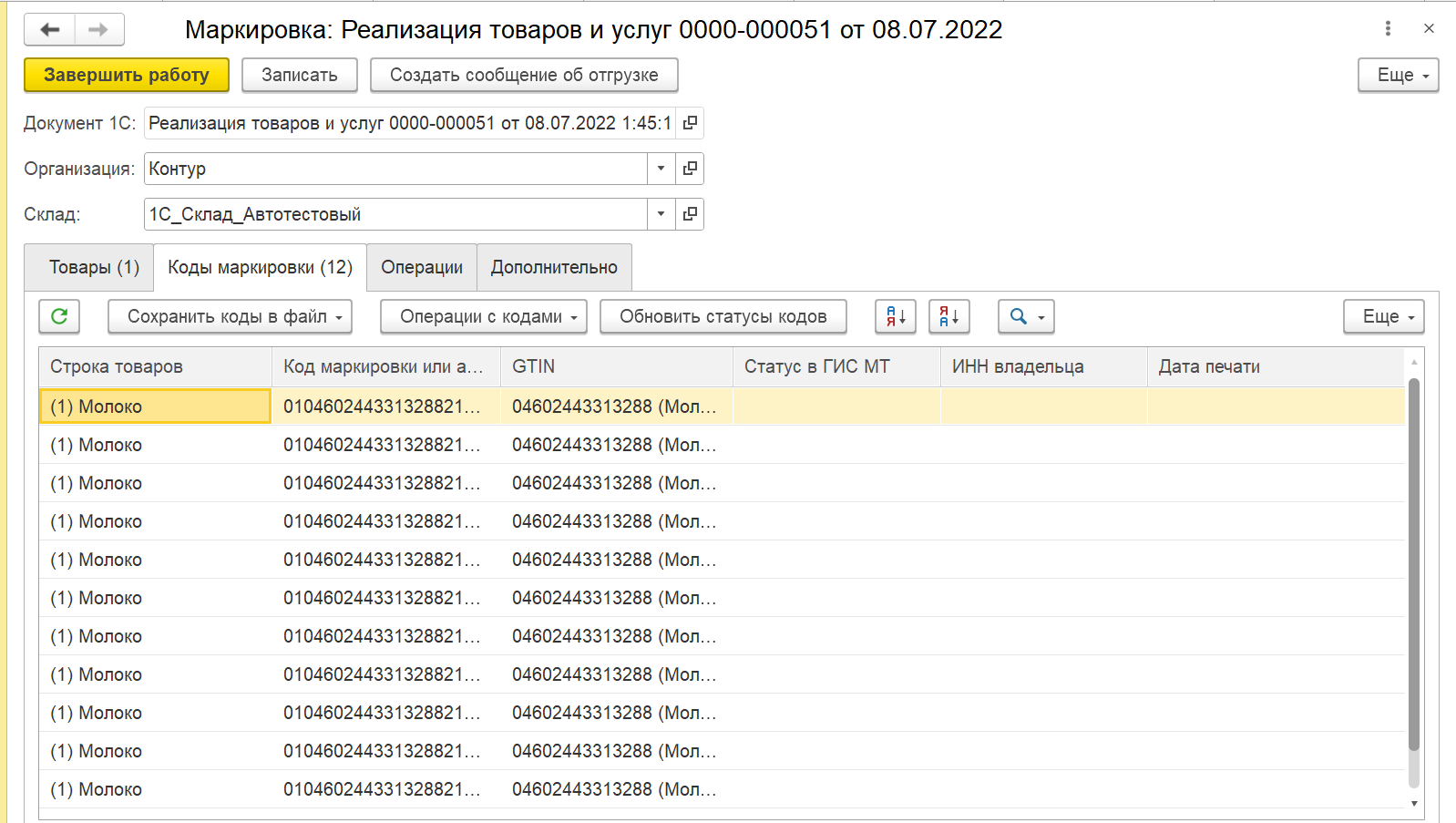This screenshot has width=1456, height=823.
Task: Open the Документ 1С link icon
Action: (690, 123)
